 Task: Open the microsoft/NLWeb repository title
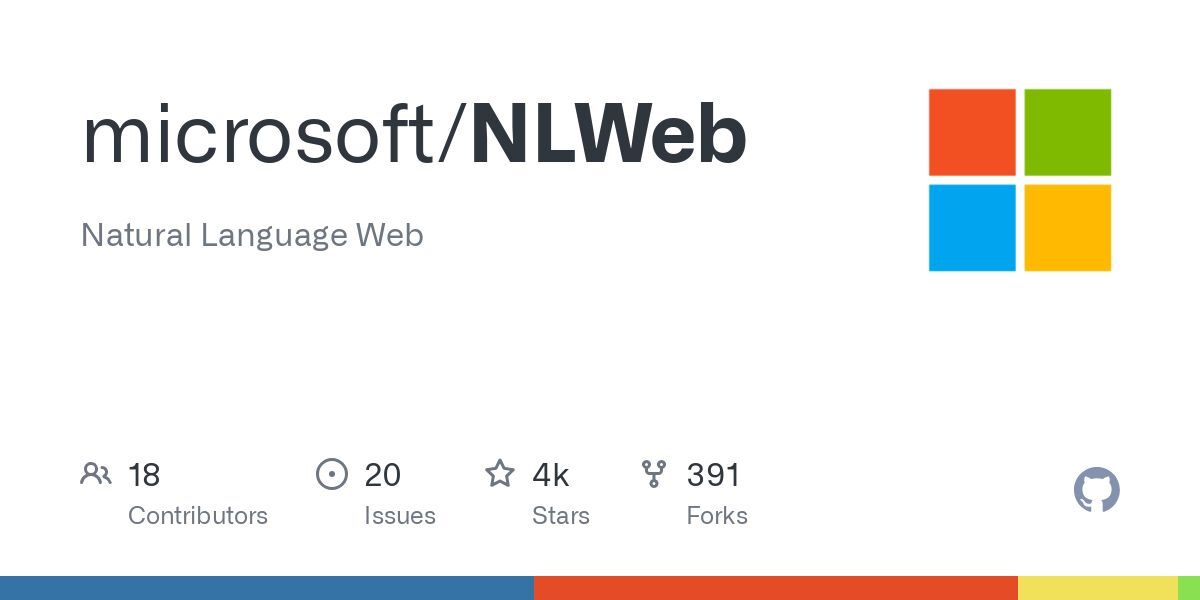[414, 134]
